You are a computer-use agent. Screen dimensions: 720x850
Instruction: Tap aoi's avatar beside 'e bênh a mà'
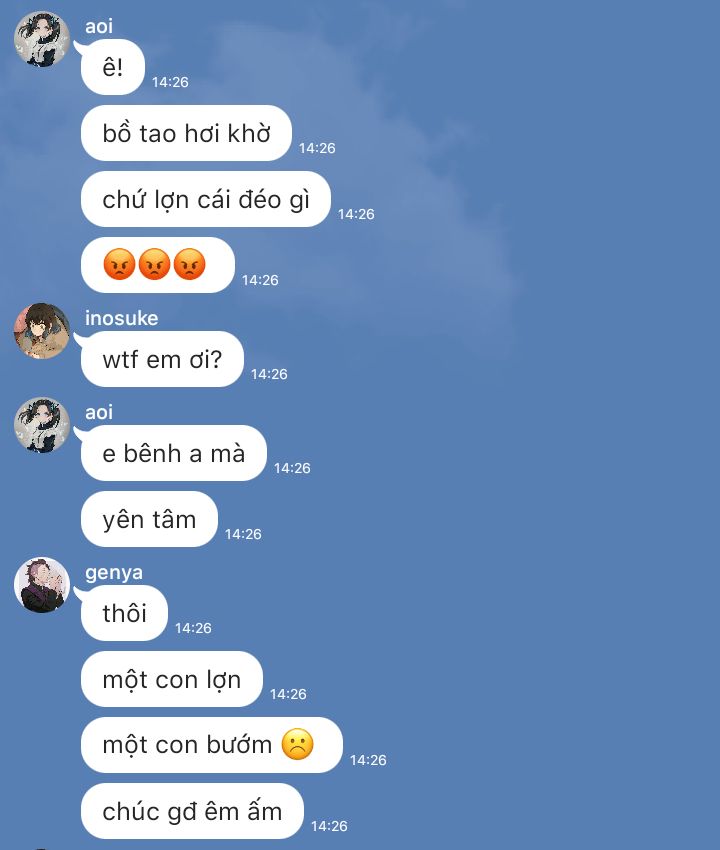(42, 425)
